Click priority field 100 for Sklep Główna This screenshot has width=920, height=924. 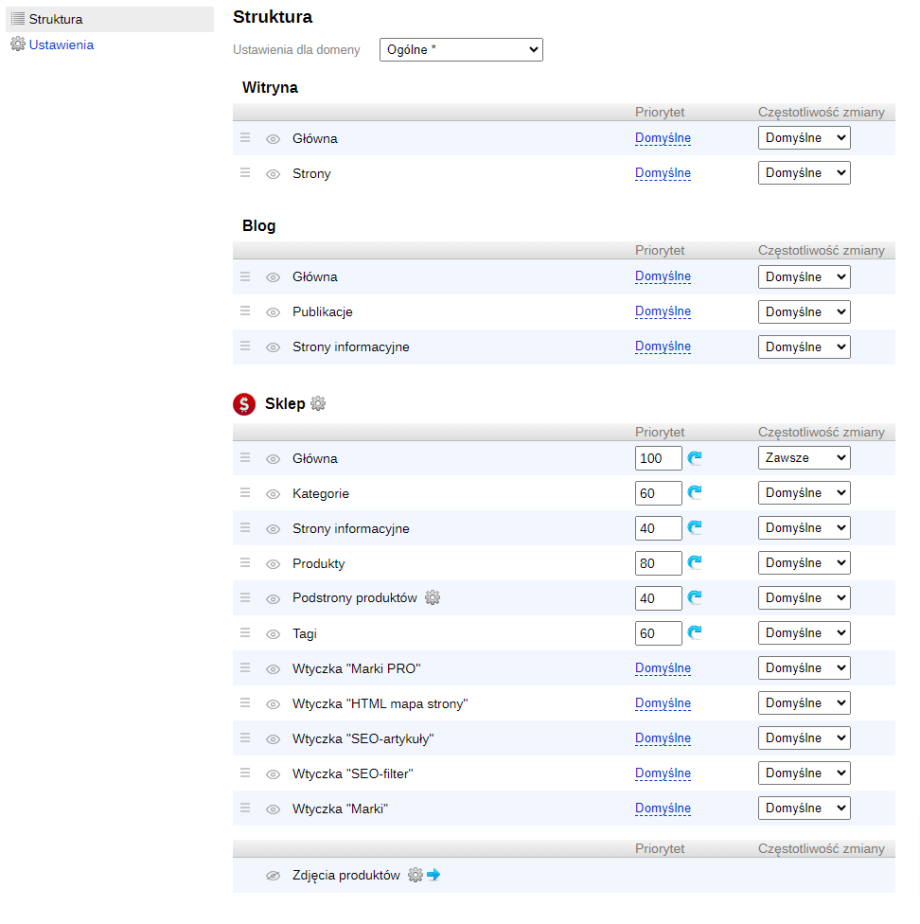point(658,458)
